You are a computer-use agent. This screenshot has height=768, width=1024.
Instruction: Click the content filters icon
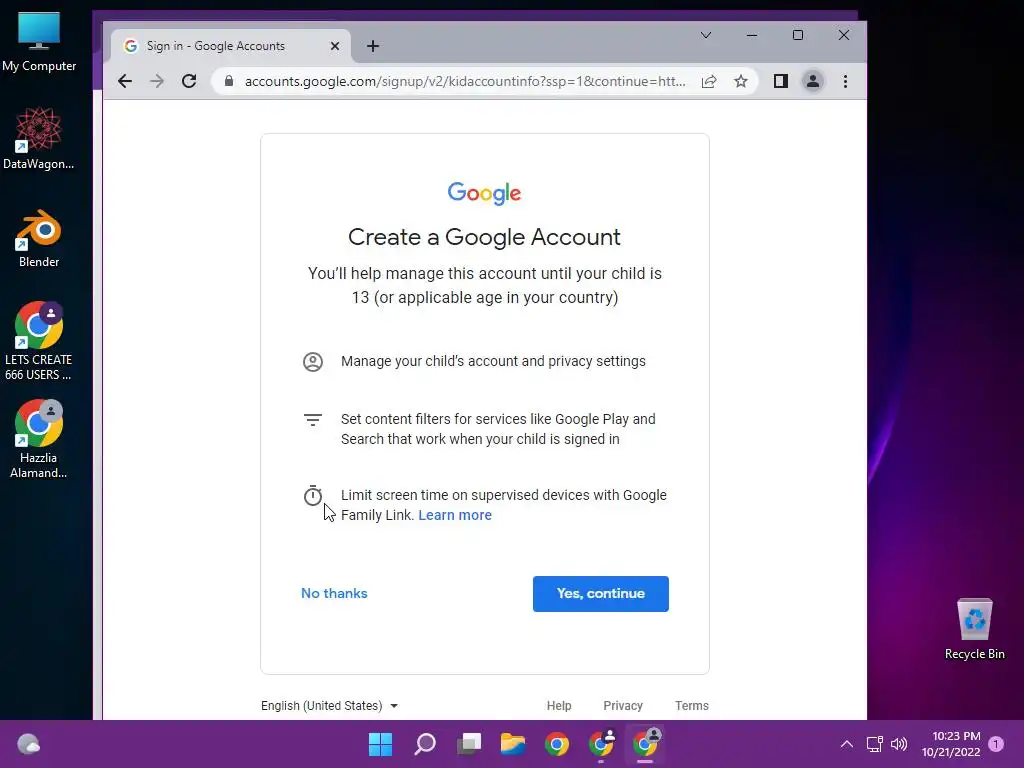[x=313, y=419]
